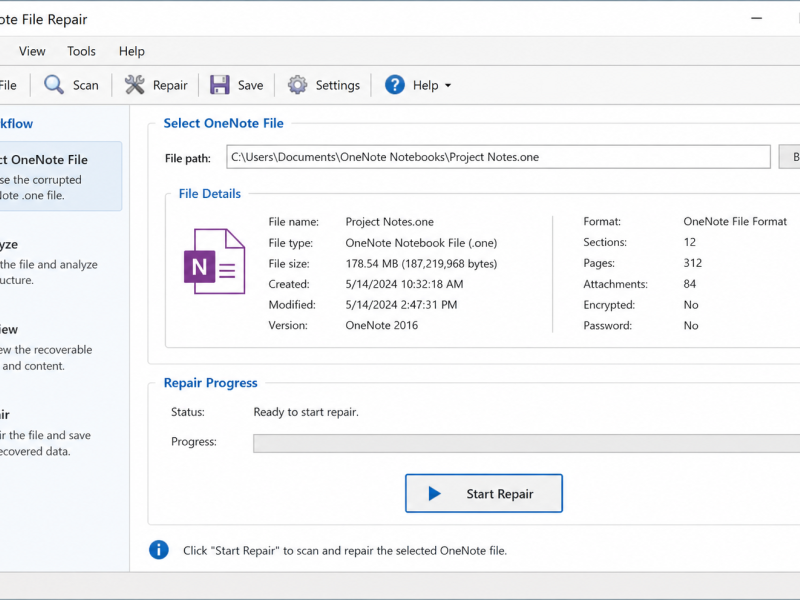Select the OneNote File workflow step
The image size is (800, 600).
click(60, 176)
